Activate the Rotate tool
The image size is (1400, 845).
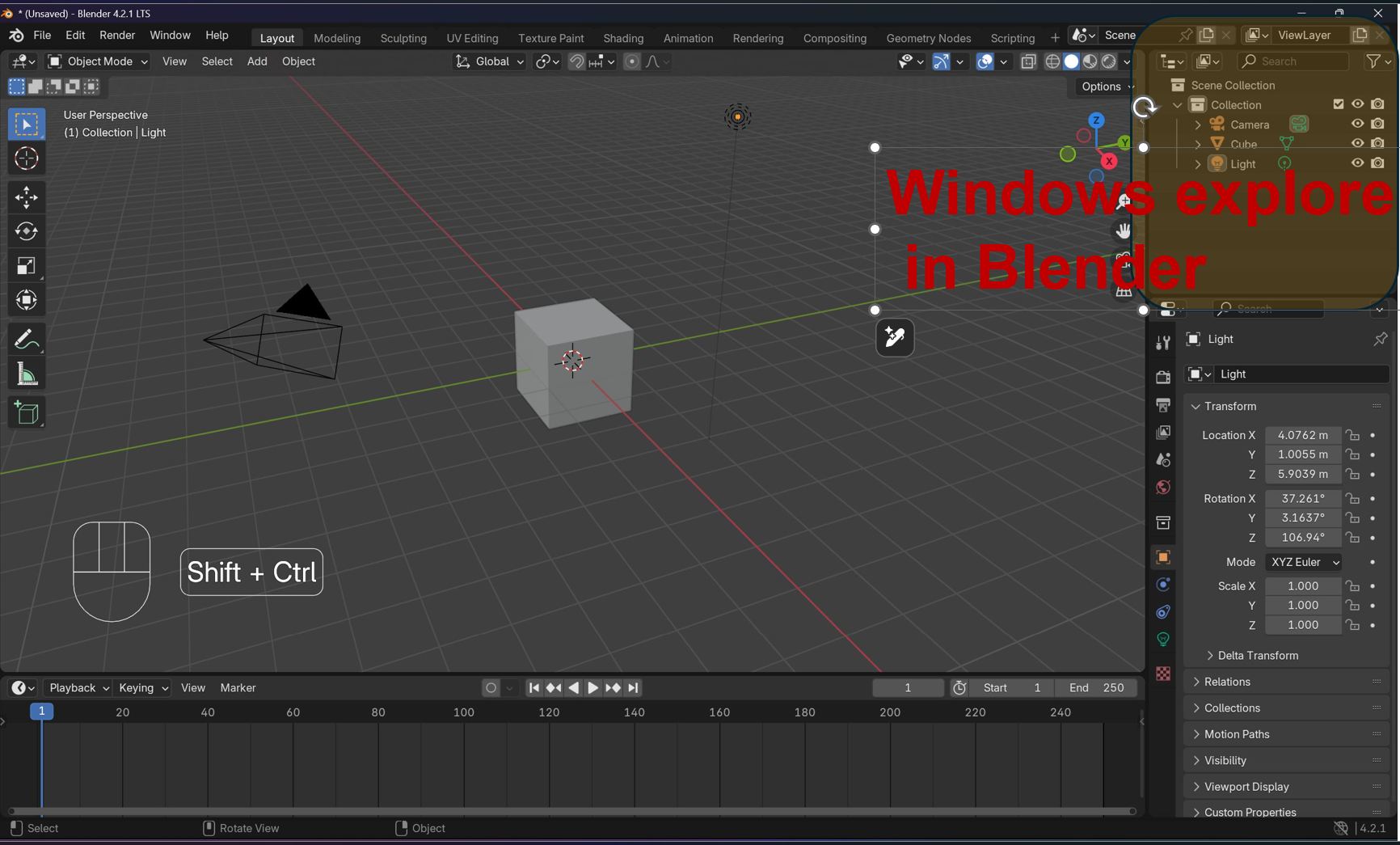[x=27, y=231]
